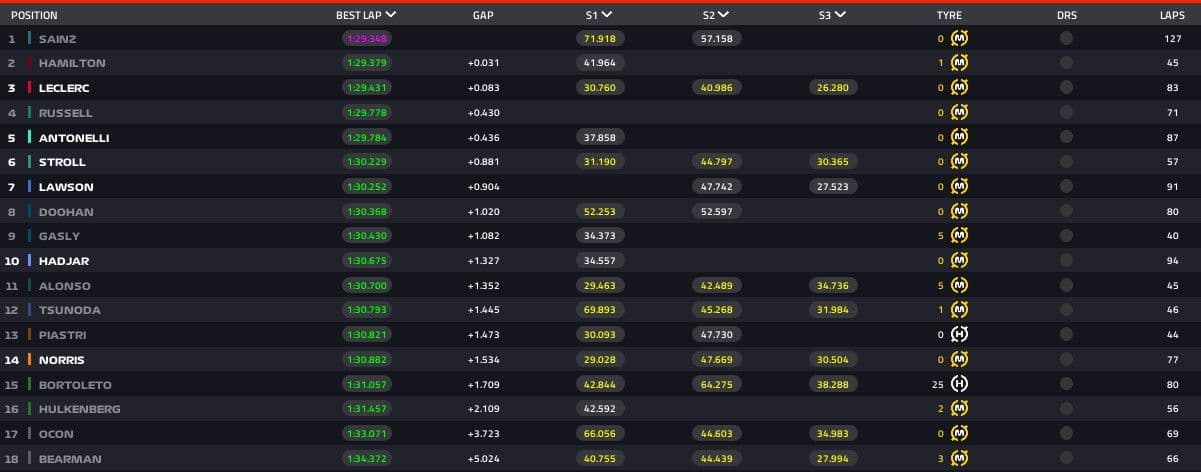The image size is (1201, 472).
Task: Click Tsunoda's medium tyre icon
Action: click(x=959, y=310)
